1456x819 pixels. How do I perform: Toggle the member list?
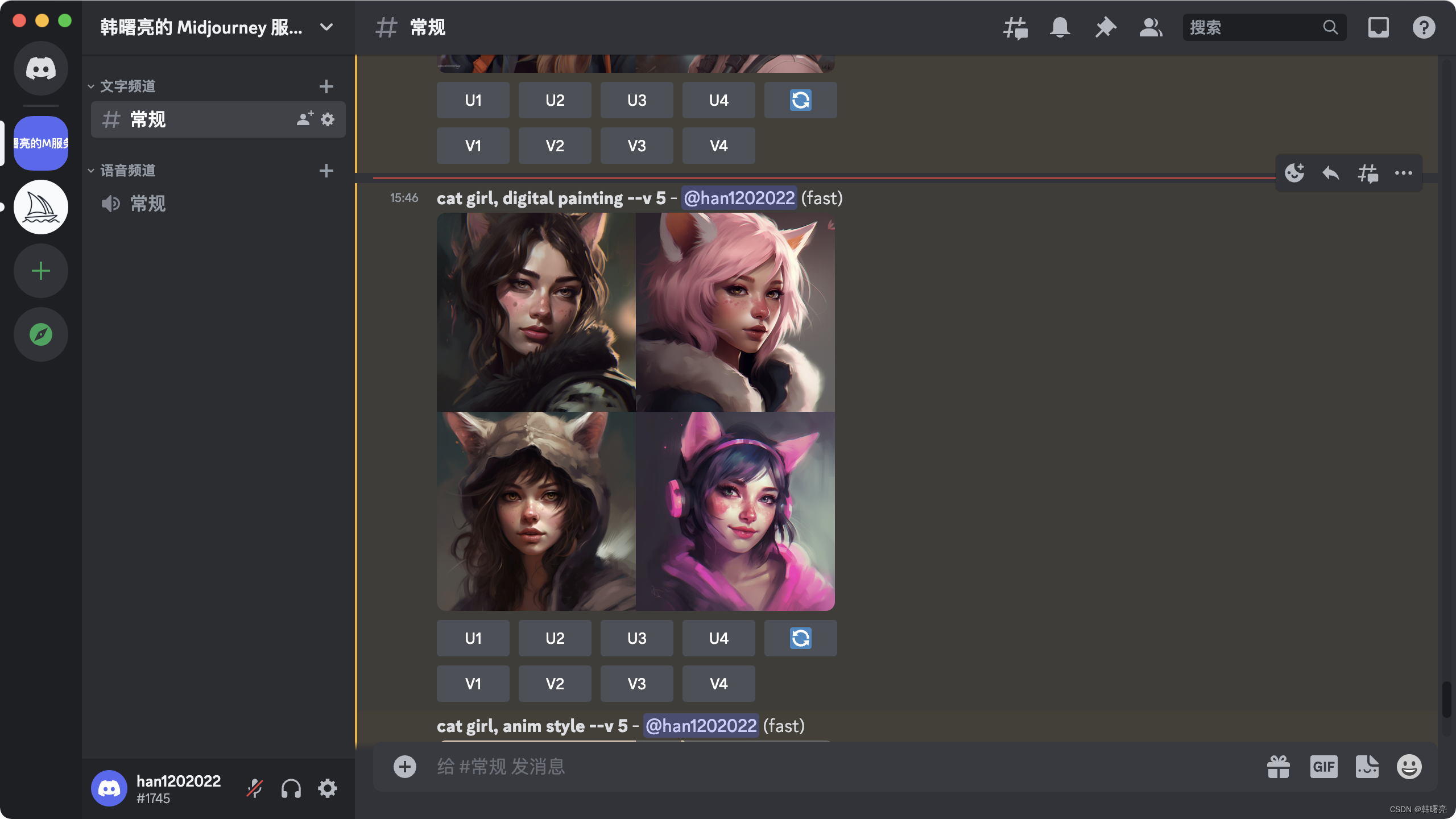point(1151,27)
